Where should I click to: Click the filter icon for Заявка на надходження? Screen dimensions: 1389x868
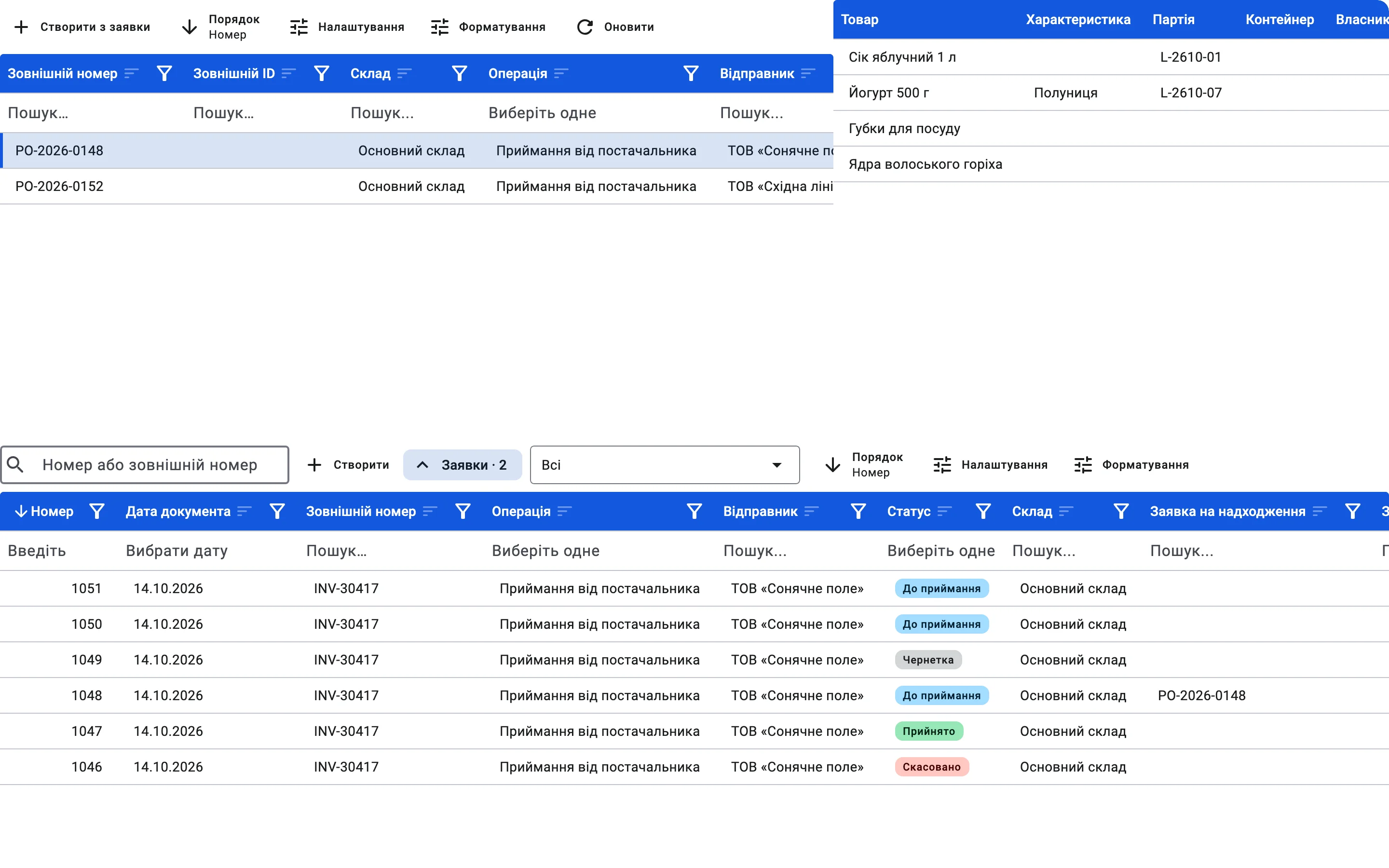pyautogui.click(x=1353, y=511)
